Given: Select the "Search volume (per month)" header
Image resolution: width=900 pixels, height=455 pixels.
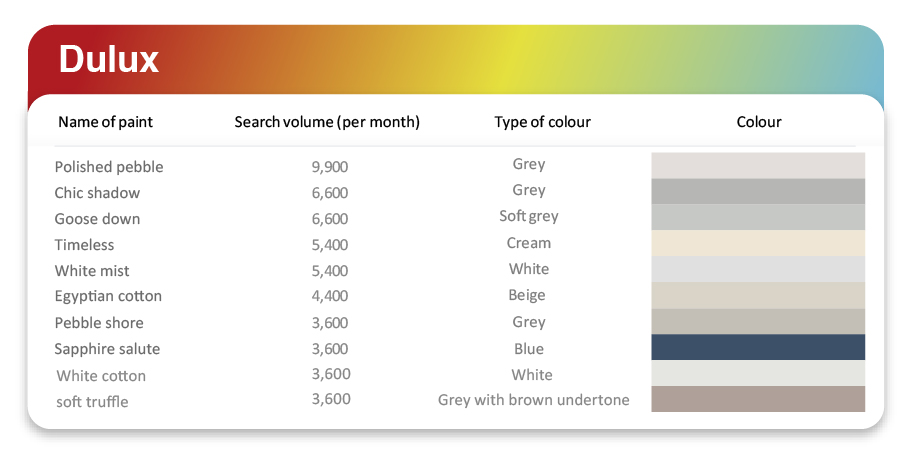Looking at the screenshot, I should [327, 122].
